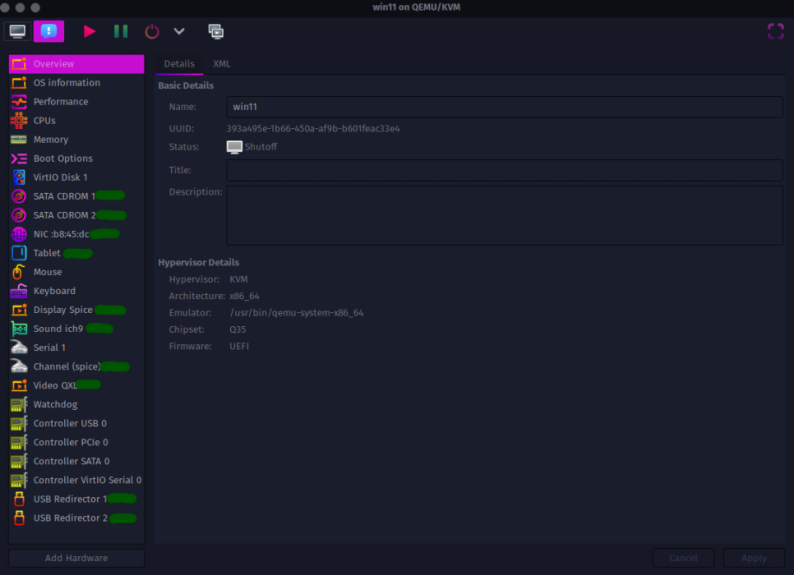Click the empty Title input field
Viewport: 794px width, 575px height.
504,170
